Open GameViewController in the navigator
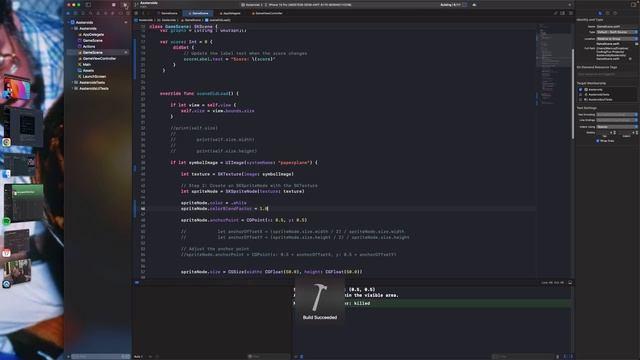 tap(99, 58)
